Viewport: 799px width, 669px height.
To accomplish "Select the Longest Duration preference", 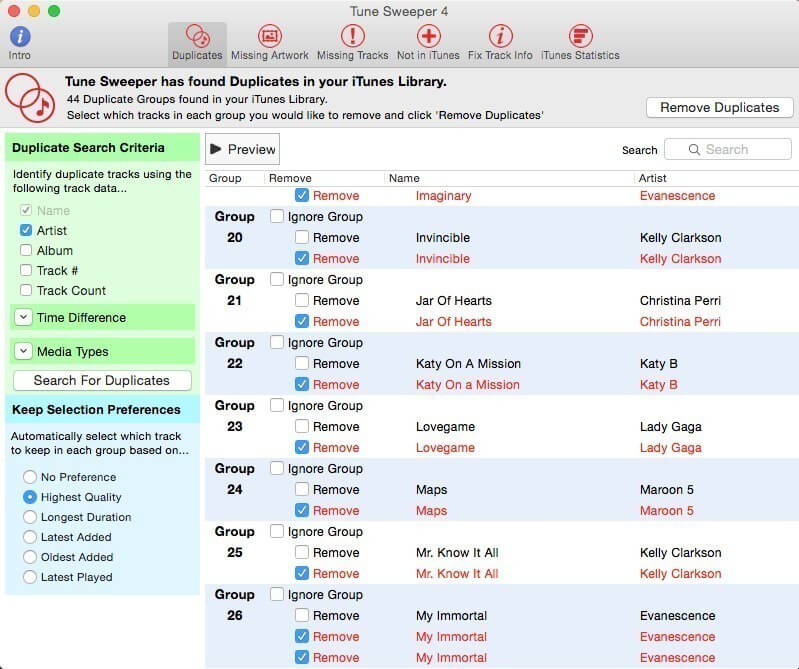I will coord(30,517).
